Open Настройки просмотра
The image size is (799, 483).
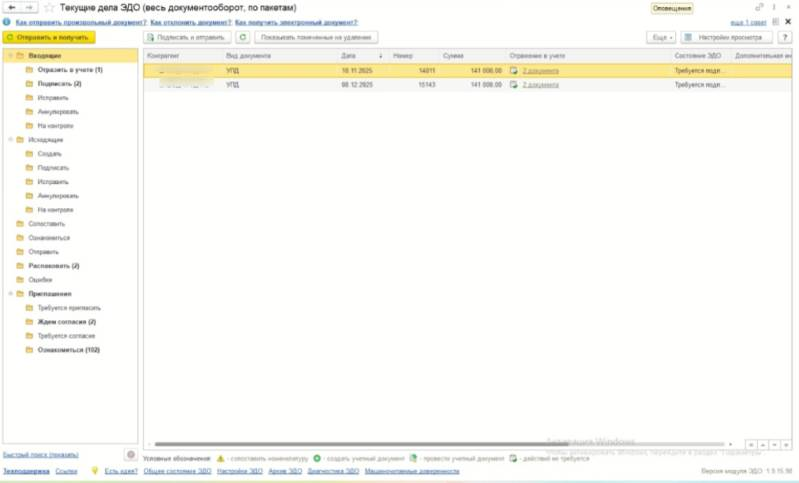tap(726, 37)
